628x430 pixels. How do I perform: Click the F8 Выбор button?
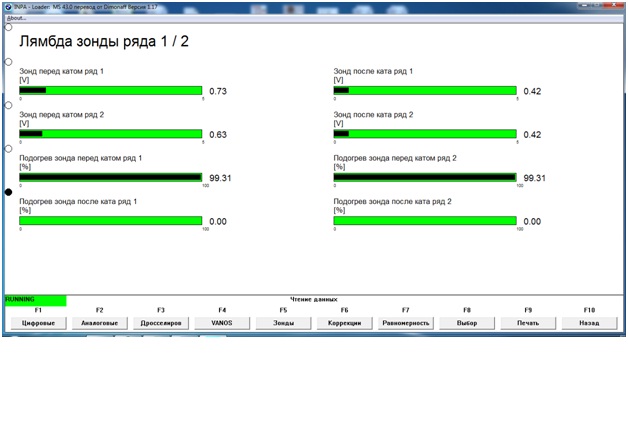coord(467,323)
